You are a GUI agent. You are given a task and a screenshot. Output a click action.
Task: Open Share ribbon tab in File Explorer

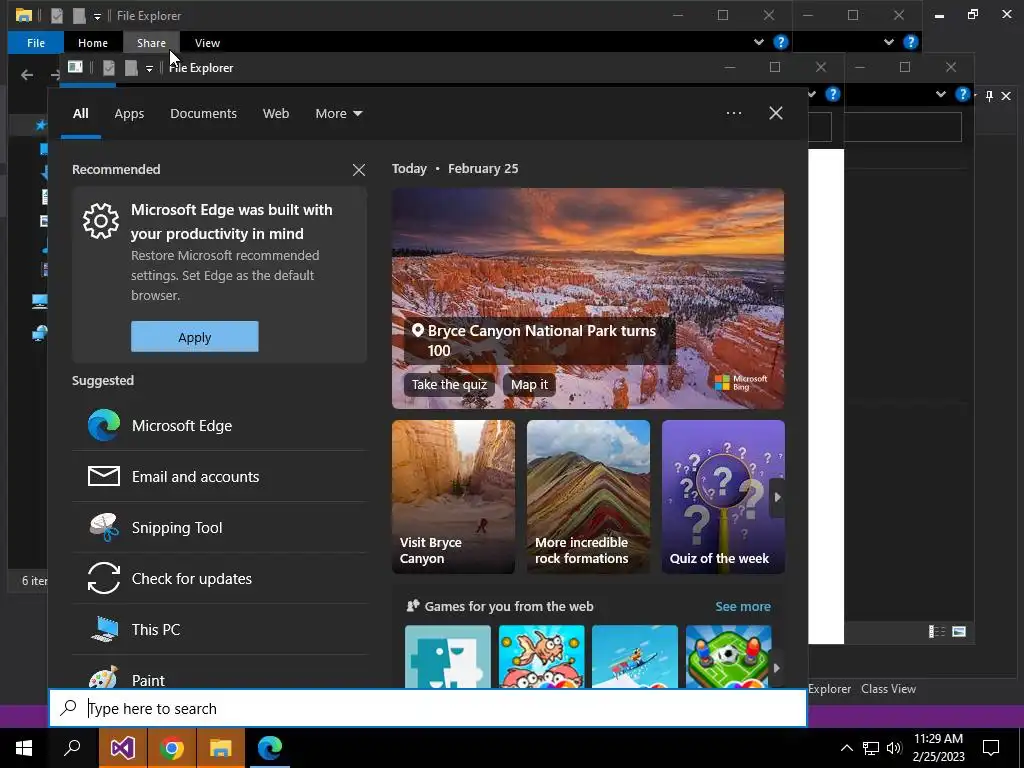[x=152, y=43]
